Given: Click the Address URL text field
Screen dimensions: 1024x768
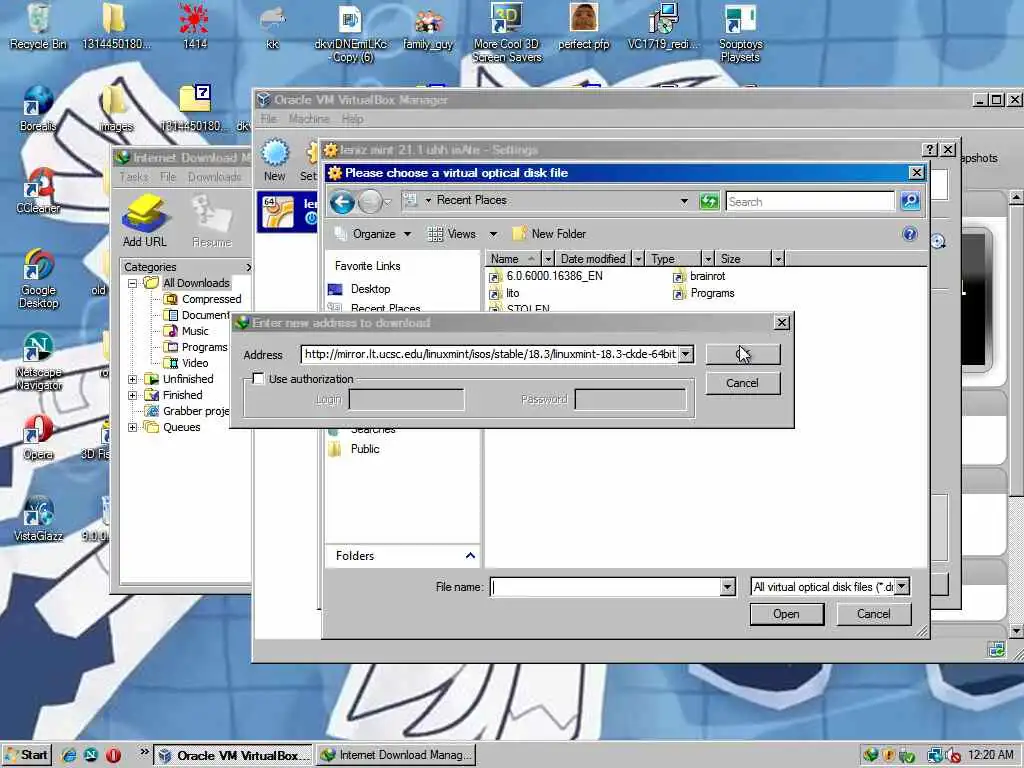Looking at the screenshot, I should pos(490,354).
